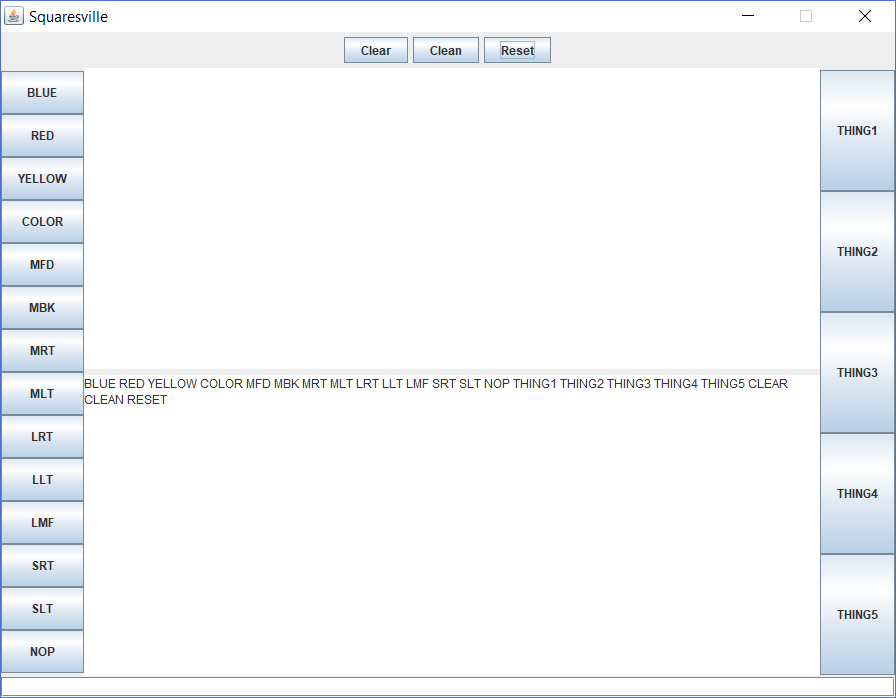
Task: Click the Reset button
Action: click(517, 50)
